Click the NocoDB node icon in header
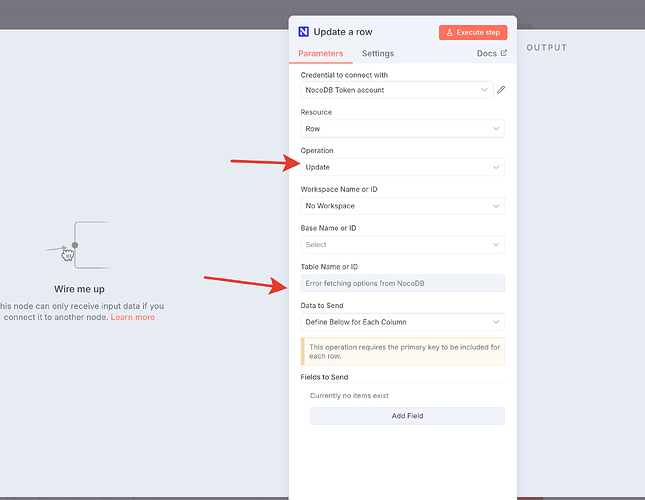The image size is (645, 500). [304, 32]
